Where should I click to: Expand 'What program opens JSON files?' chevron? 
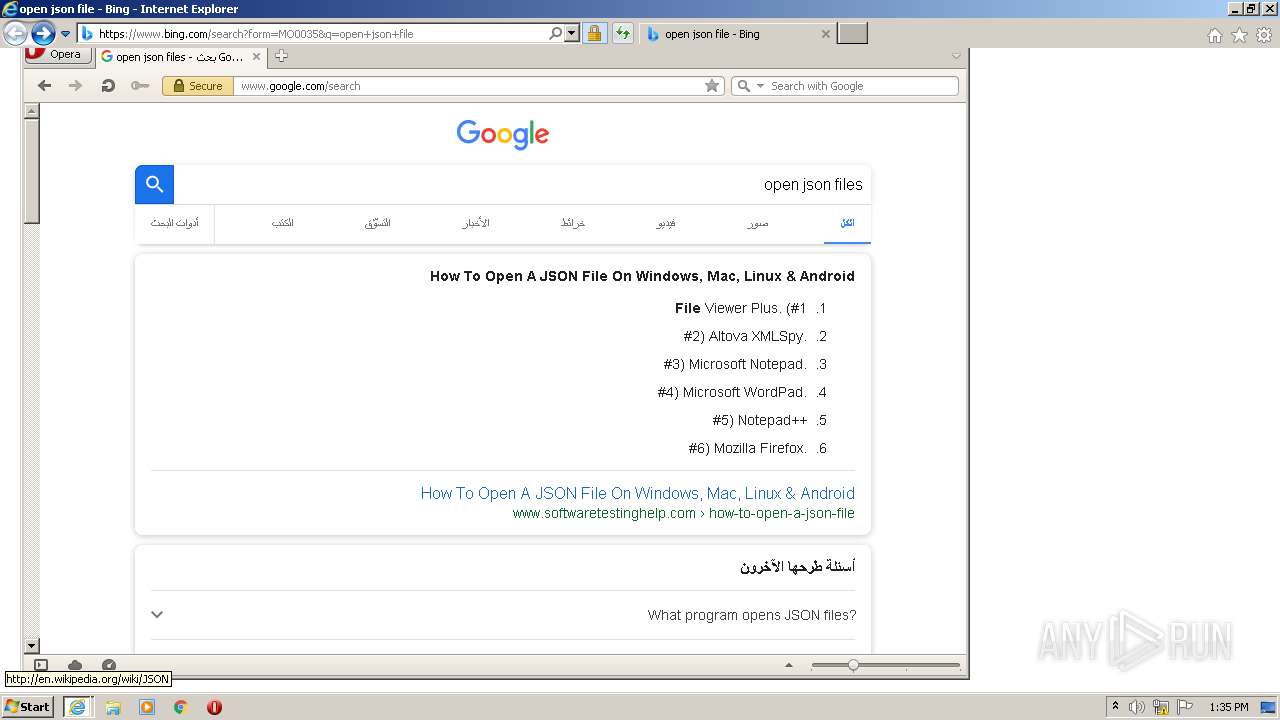pos(157,615)
